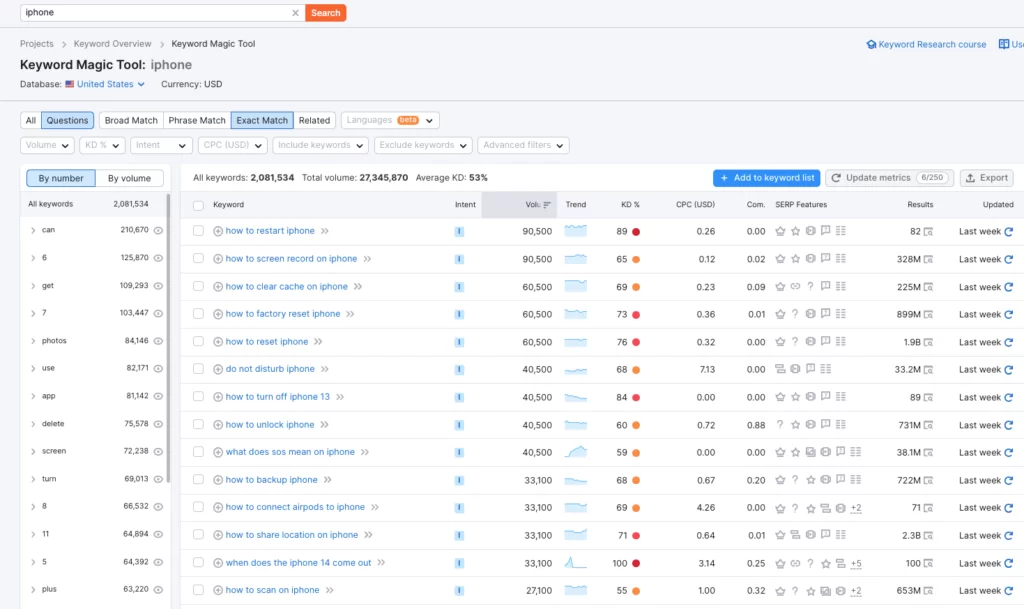1024x609 pixels.
Task: View SERP for 'how to backup iphone' results
Action: click(929, 480)
